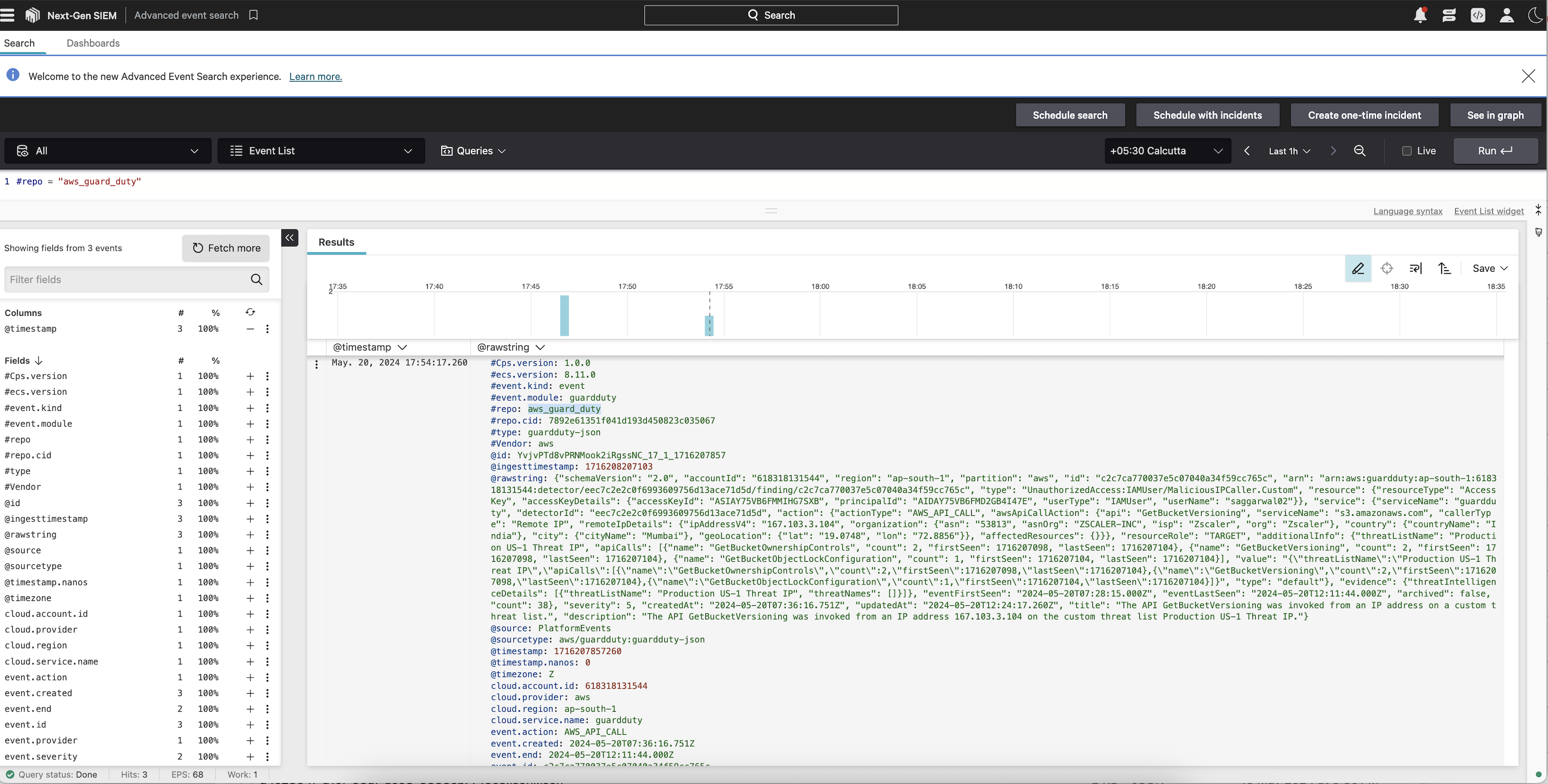Click the Filter fields input box
The image size is (1548, 784).
[126, 279]
